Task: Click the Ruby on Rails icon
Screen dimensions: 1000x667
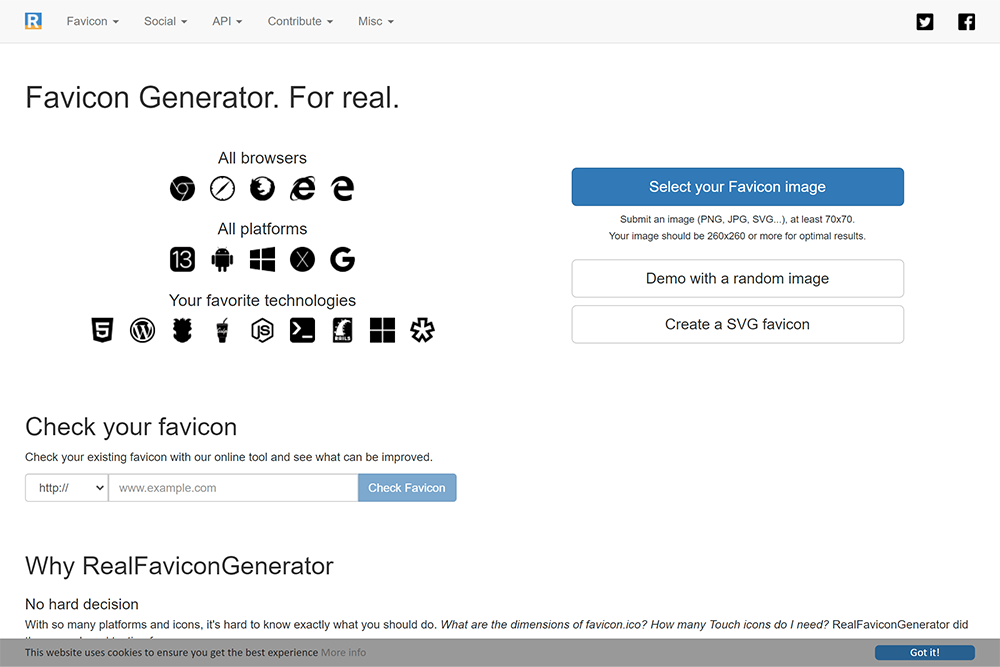Action: pyautogui.click(x=342, y=330)
